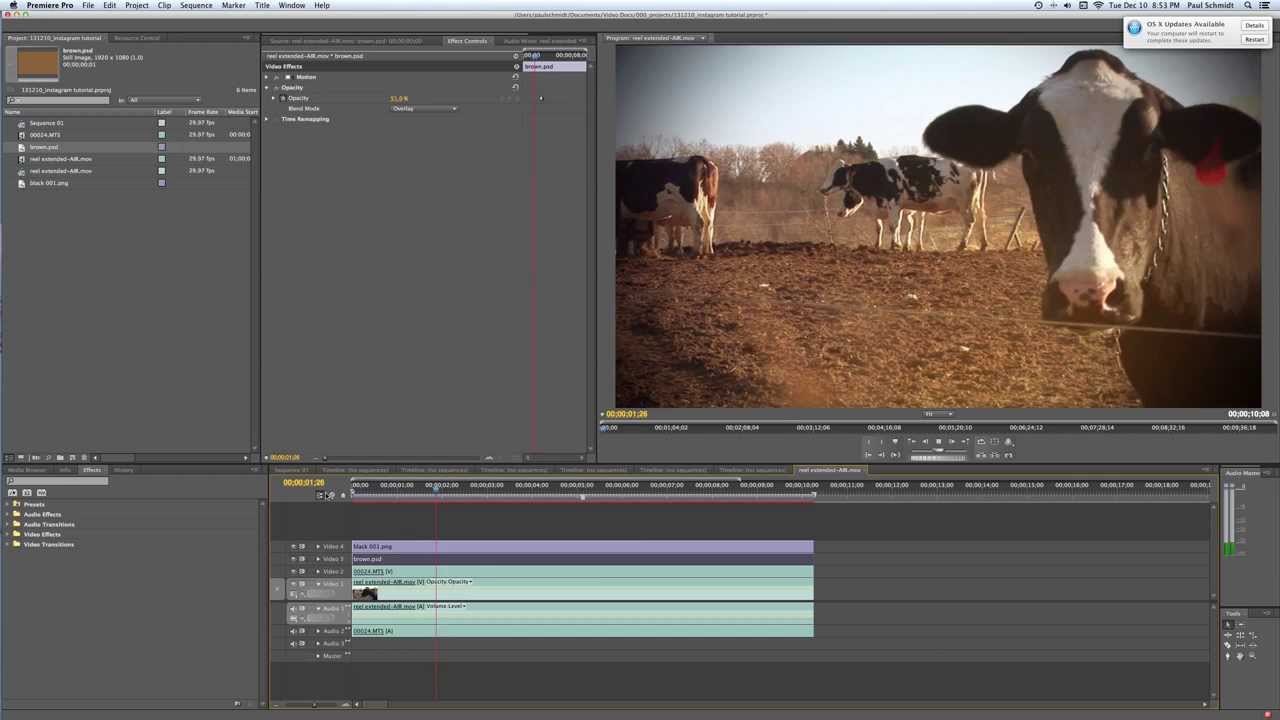Go to In point in Program monitor
The width and height of the screenshot is (1280, 720).
868,455
